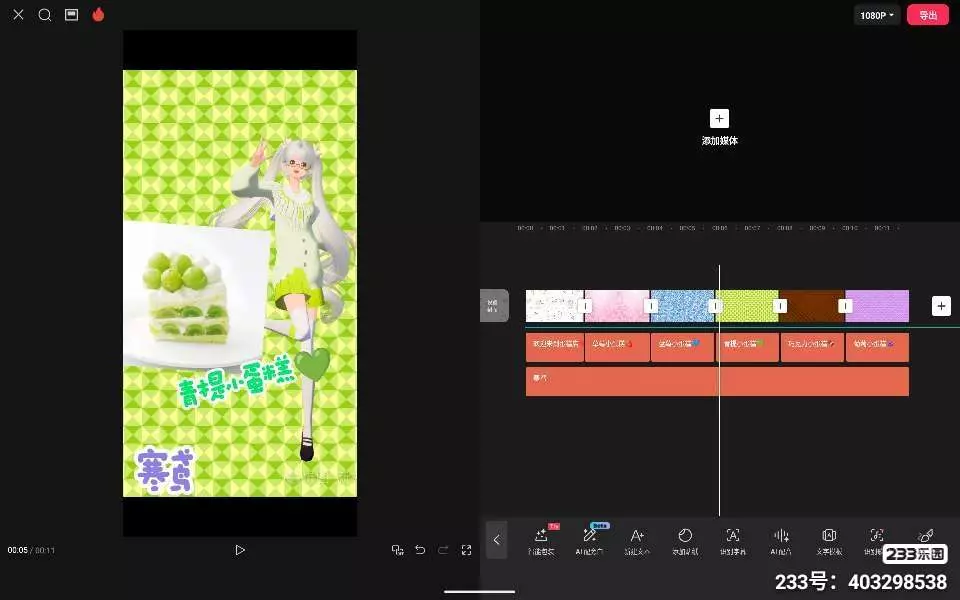The height and width of the screenshot is (600, 960).
Task: Open the transition between green and brown clips
Action: [780, 306]
